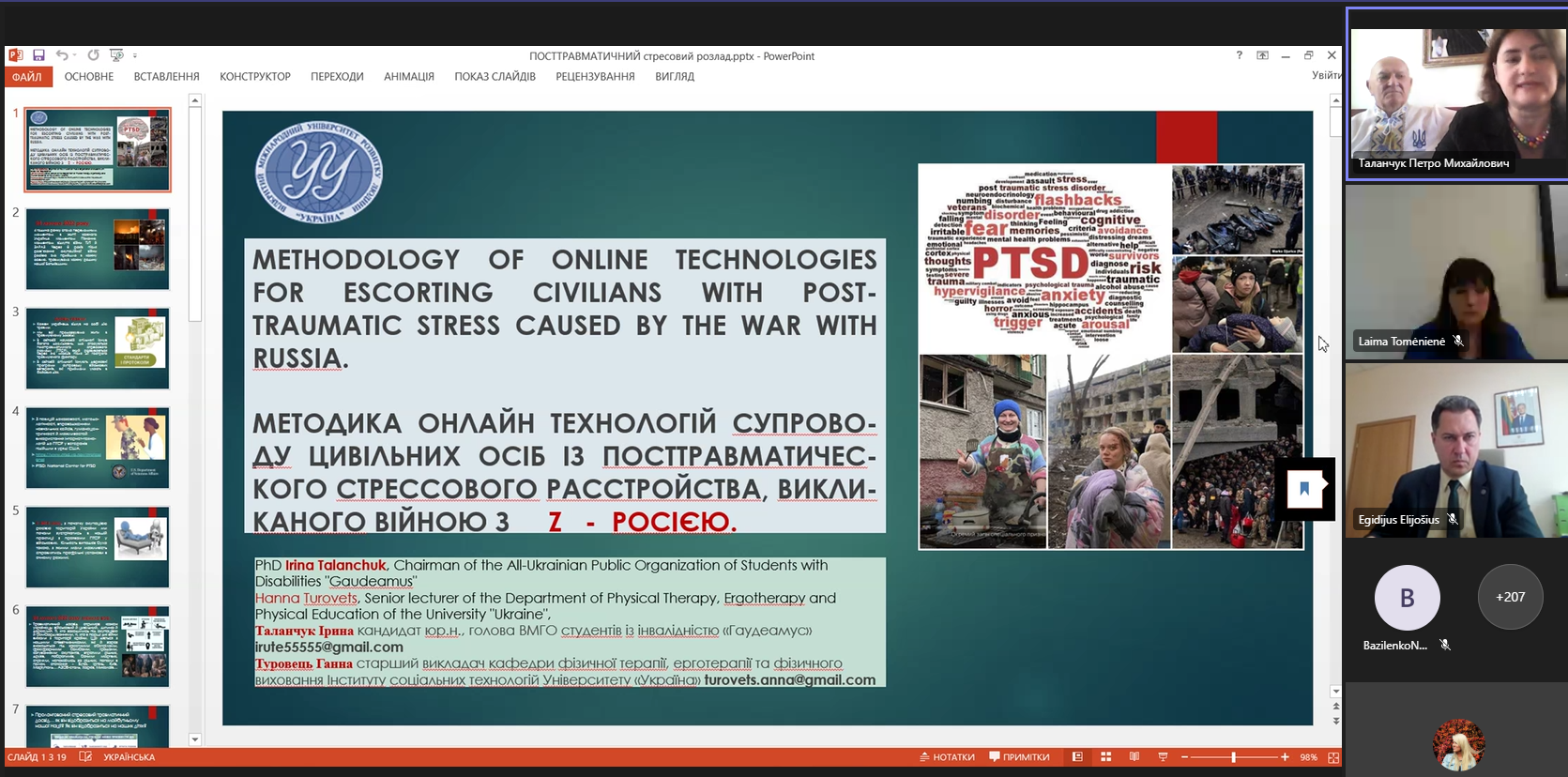Viewport: 1568px width, 777px height.
Task: Open the РЕЦЕНЗУВАННЯ ribbon tab
Action: [595, 77]
